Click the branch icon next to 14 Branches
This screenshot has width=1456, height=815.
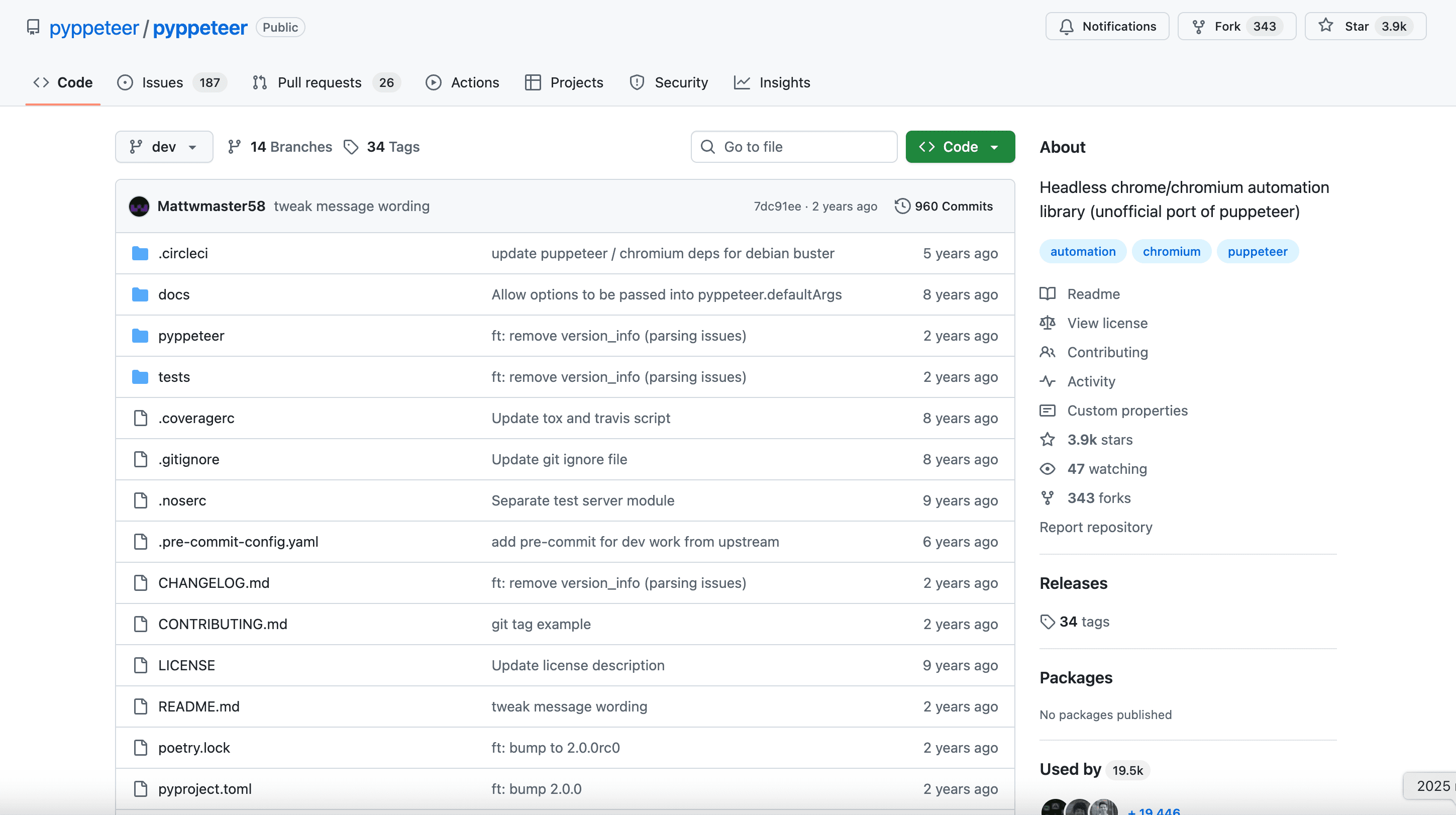[234, 146]
